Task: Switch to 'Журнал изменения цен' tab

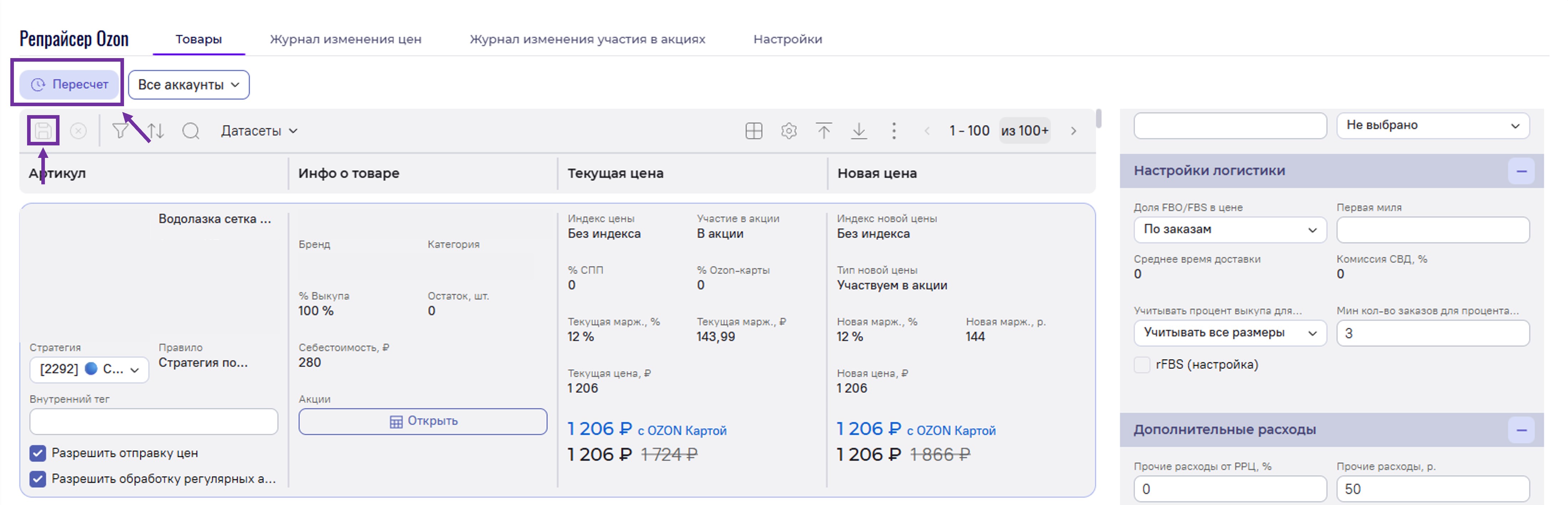Action: click(345, 39)
